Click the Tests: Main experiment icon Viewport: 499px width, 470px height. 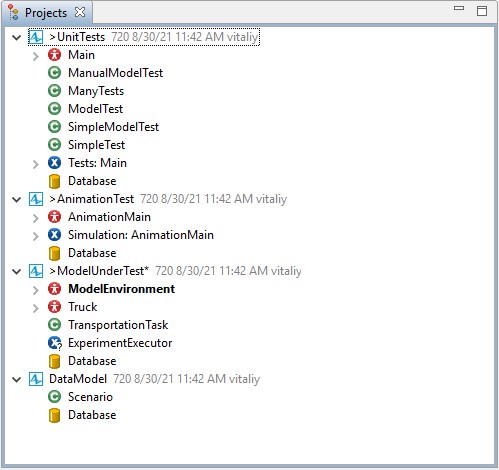54,163
